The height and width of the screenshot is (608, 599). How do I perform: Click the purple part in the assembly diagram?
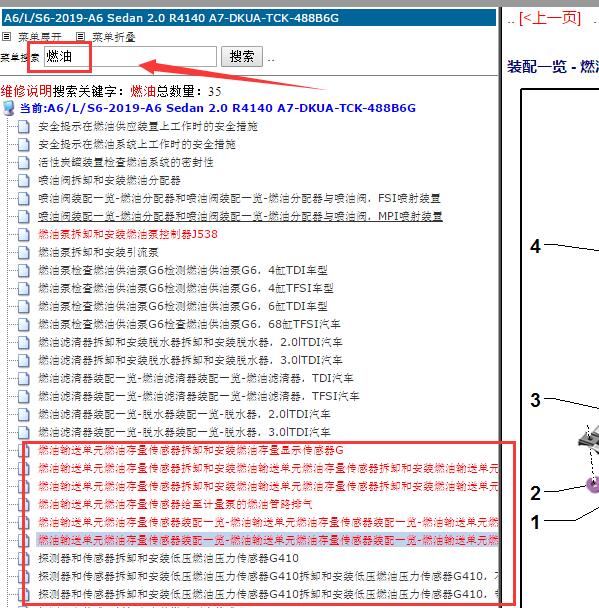593,485
